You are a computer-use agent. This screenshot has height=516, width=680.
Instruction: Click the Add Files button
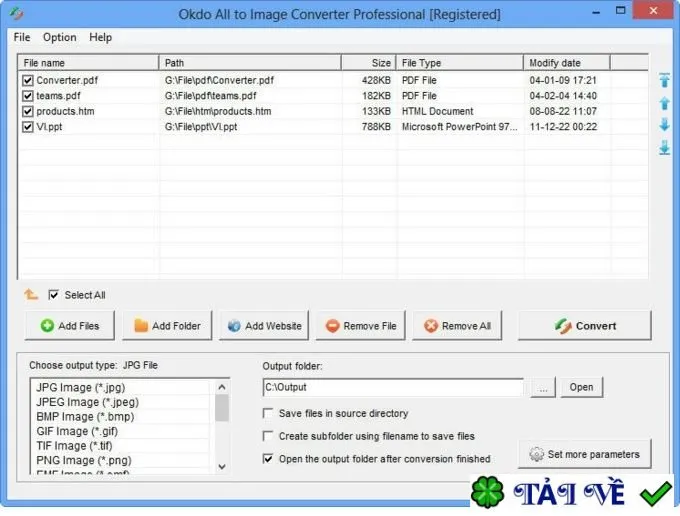coord(70,326)
